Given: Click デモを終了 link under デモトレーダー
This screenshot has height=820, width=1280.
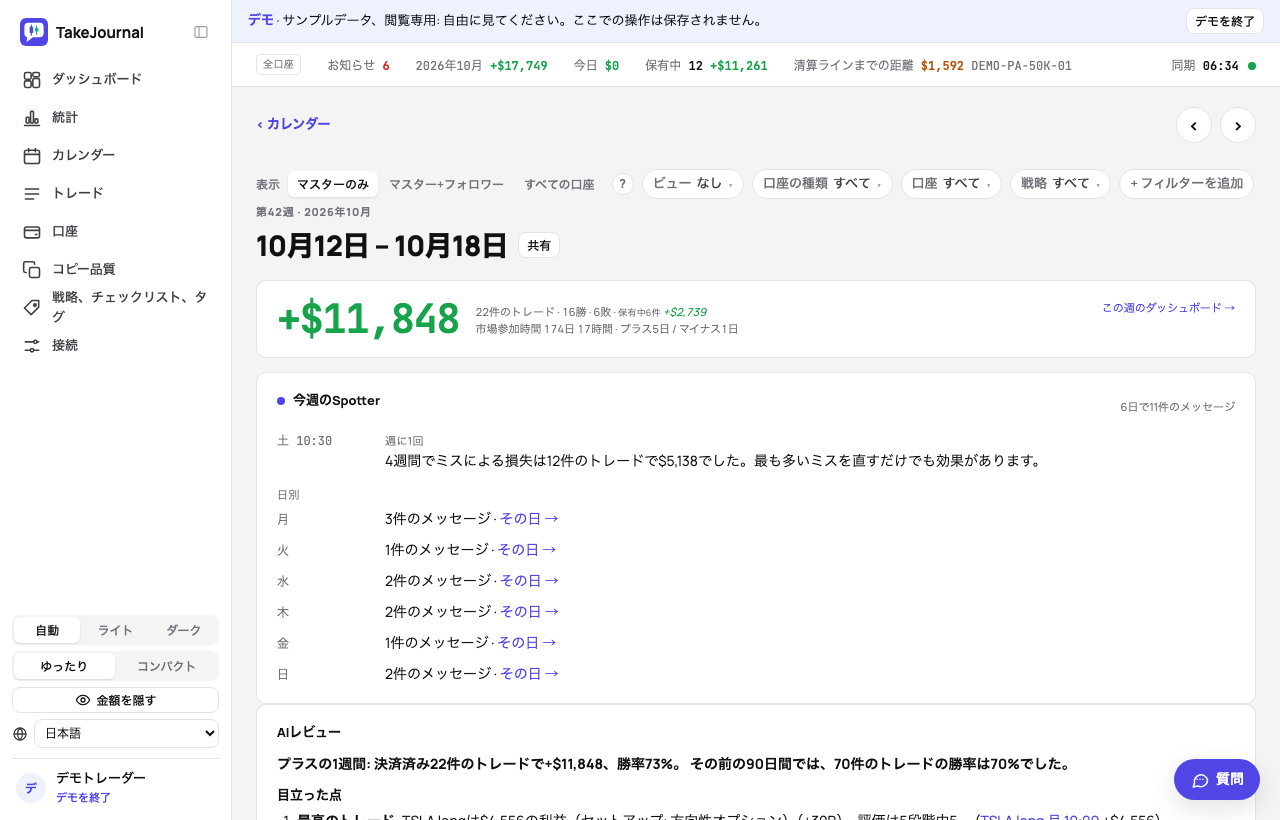Looking at the screenshot, I should point(83,798).
